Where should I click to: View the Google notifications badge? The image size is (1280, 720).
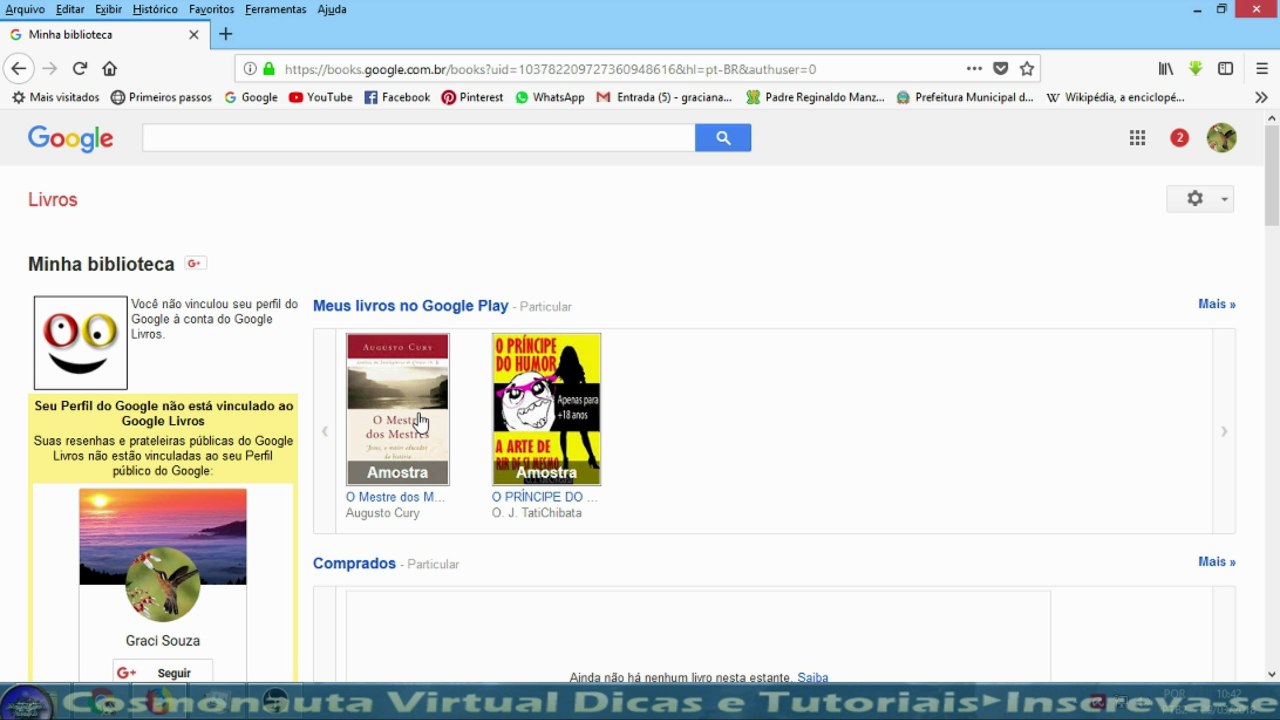tap(1179, 138)
